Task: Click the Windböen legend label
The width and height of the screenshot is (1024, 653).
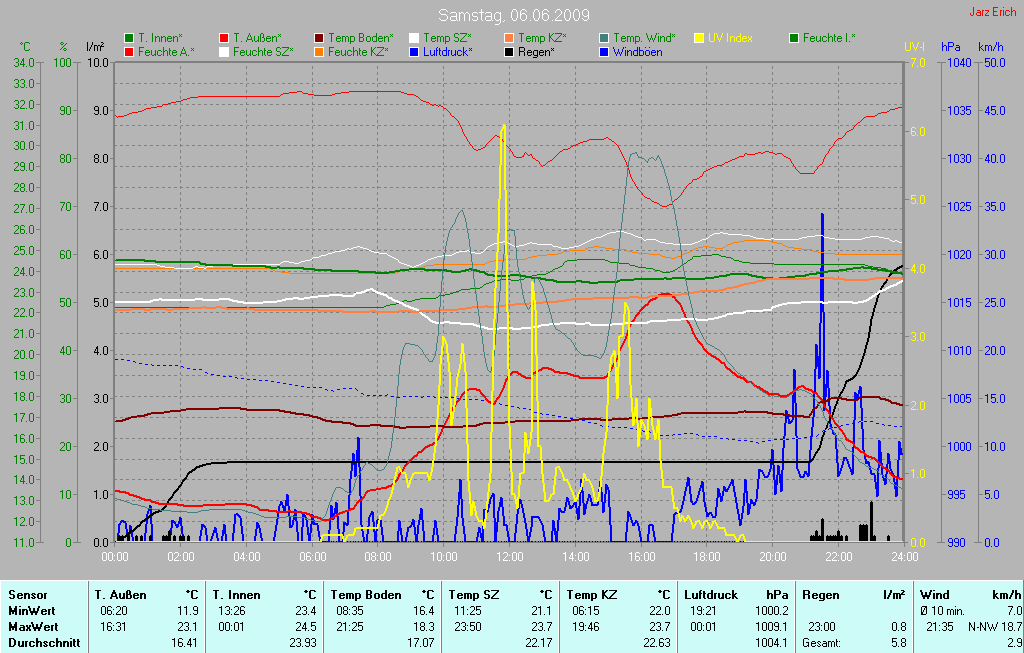Action: 639,51
